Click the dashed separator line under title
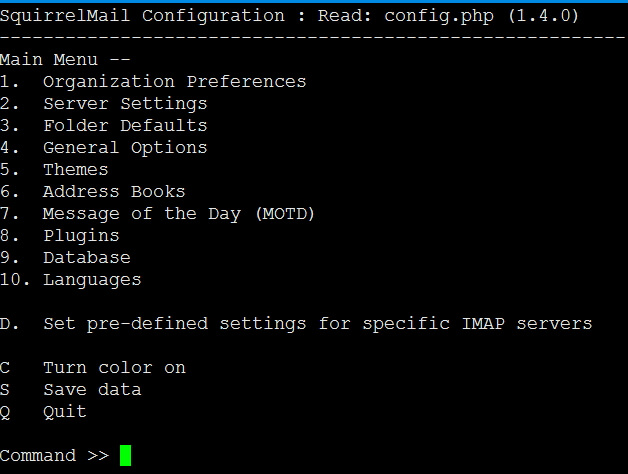The image size is (628, 474). click(x=312, y=38)
